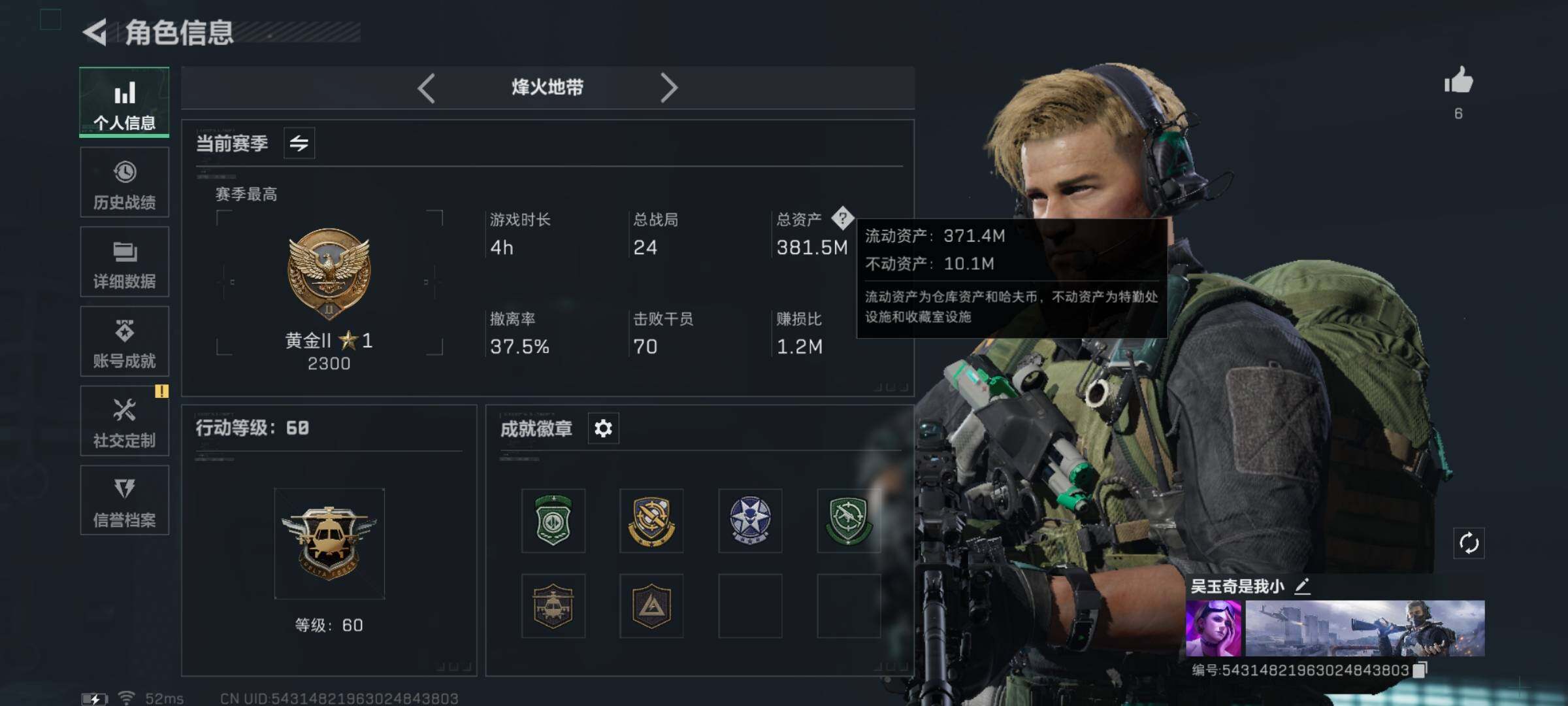Open the 详细数据 tab
The image size is (1568, 706).
[124, 262]
